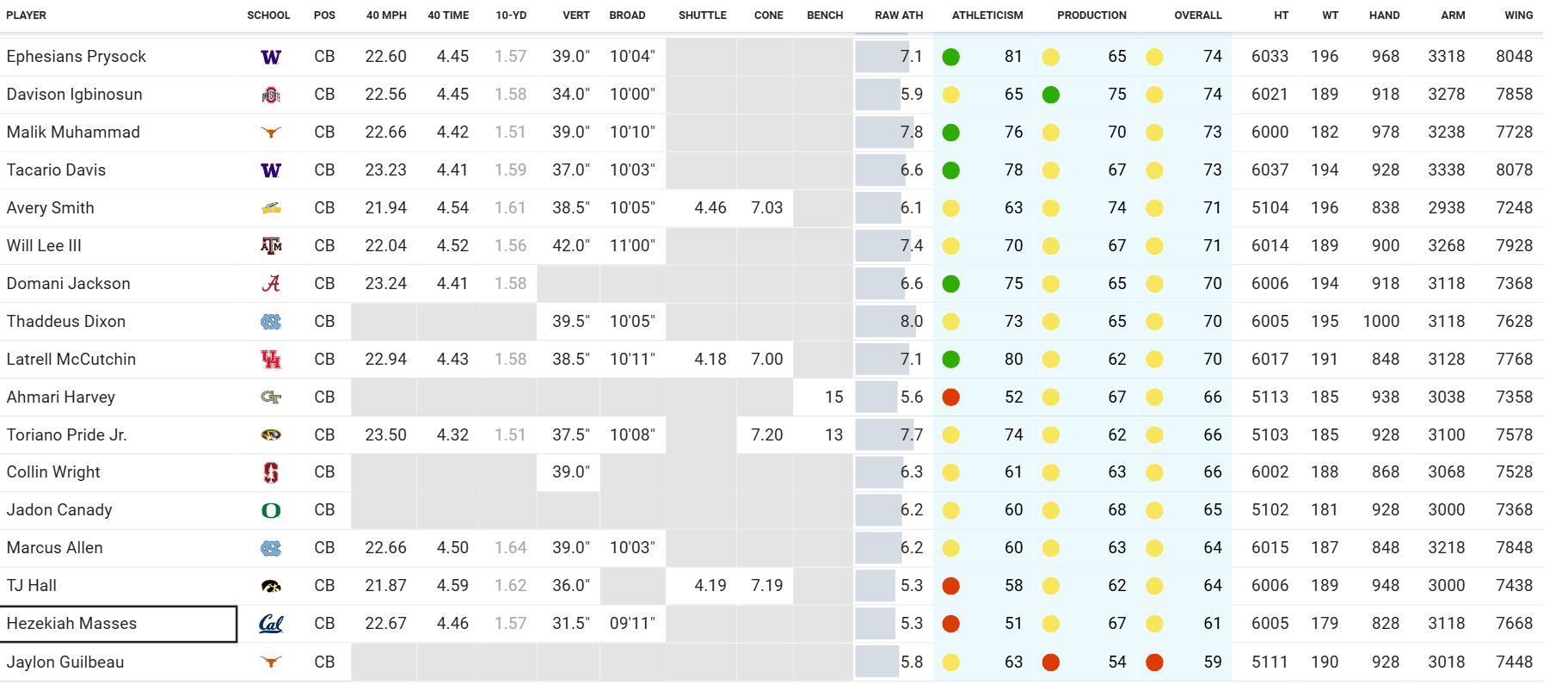
Task: Click Thaddeus Dixon's raw athleticism bar
Action: [885, 322]
